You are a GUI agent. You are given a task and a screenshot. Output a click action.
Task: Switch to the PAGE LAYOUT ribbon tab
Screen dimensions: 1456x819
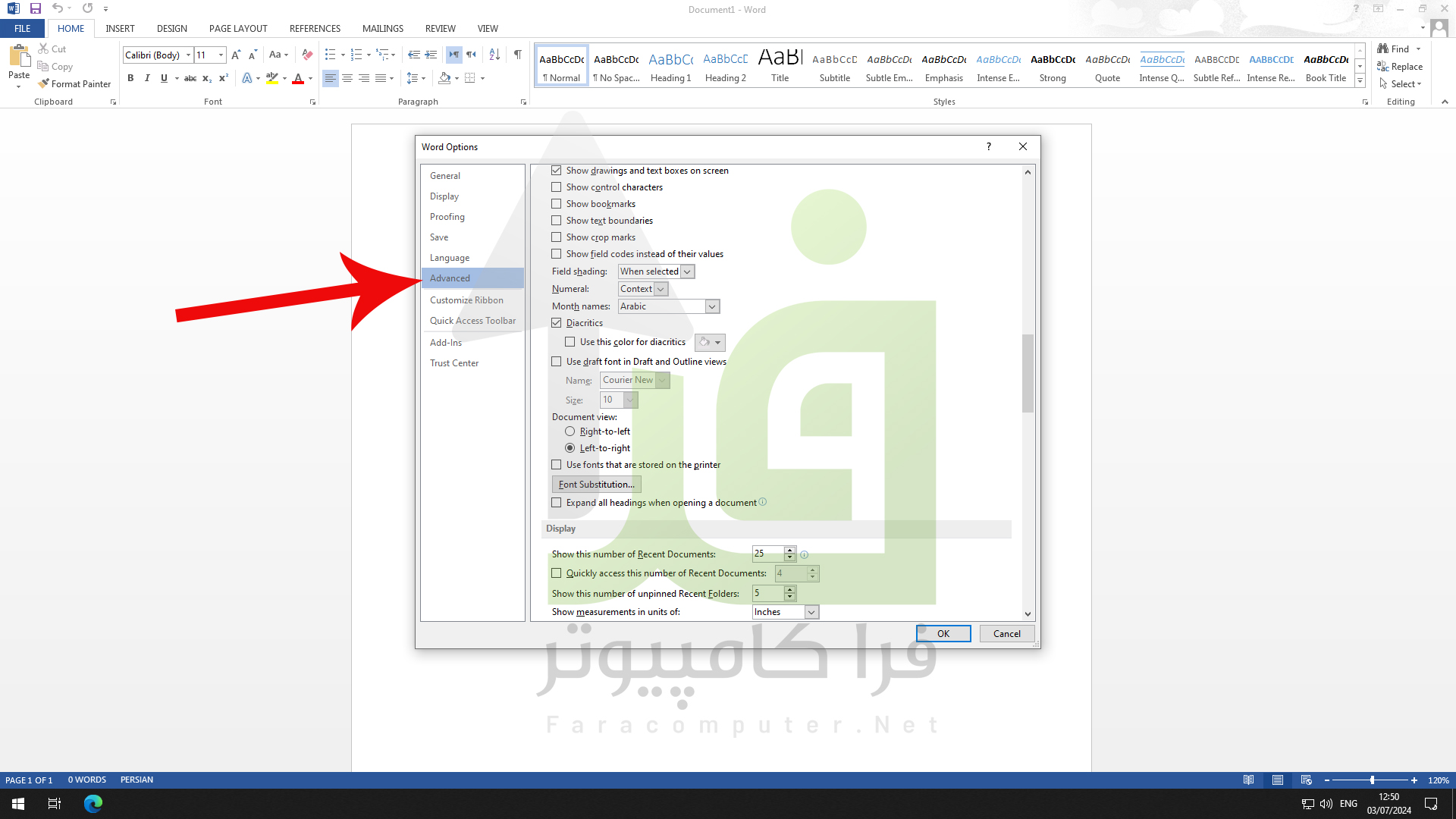pyautogui.click(x=238, y=29)
